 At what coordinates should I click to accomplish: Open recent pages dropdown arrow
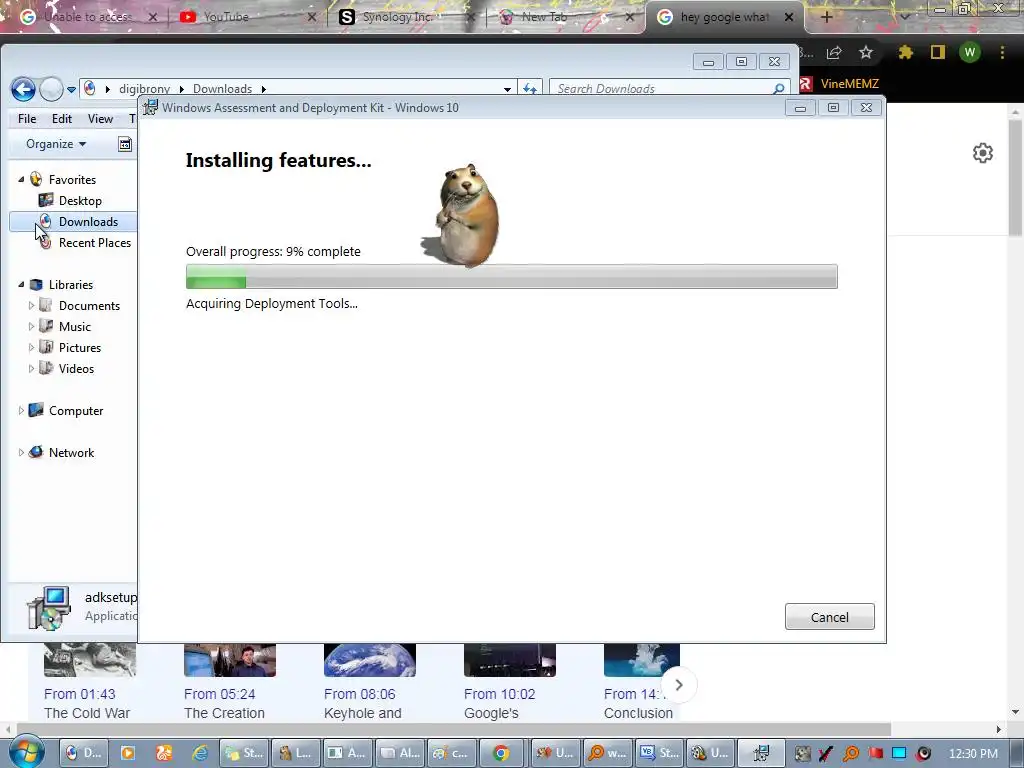(71, 89)
